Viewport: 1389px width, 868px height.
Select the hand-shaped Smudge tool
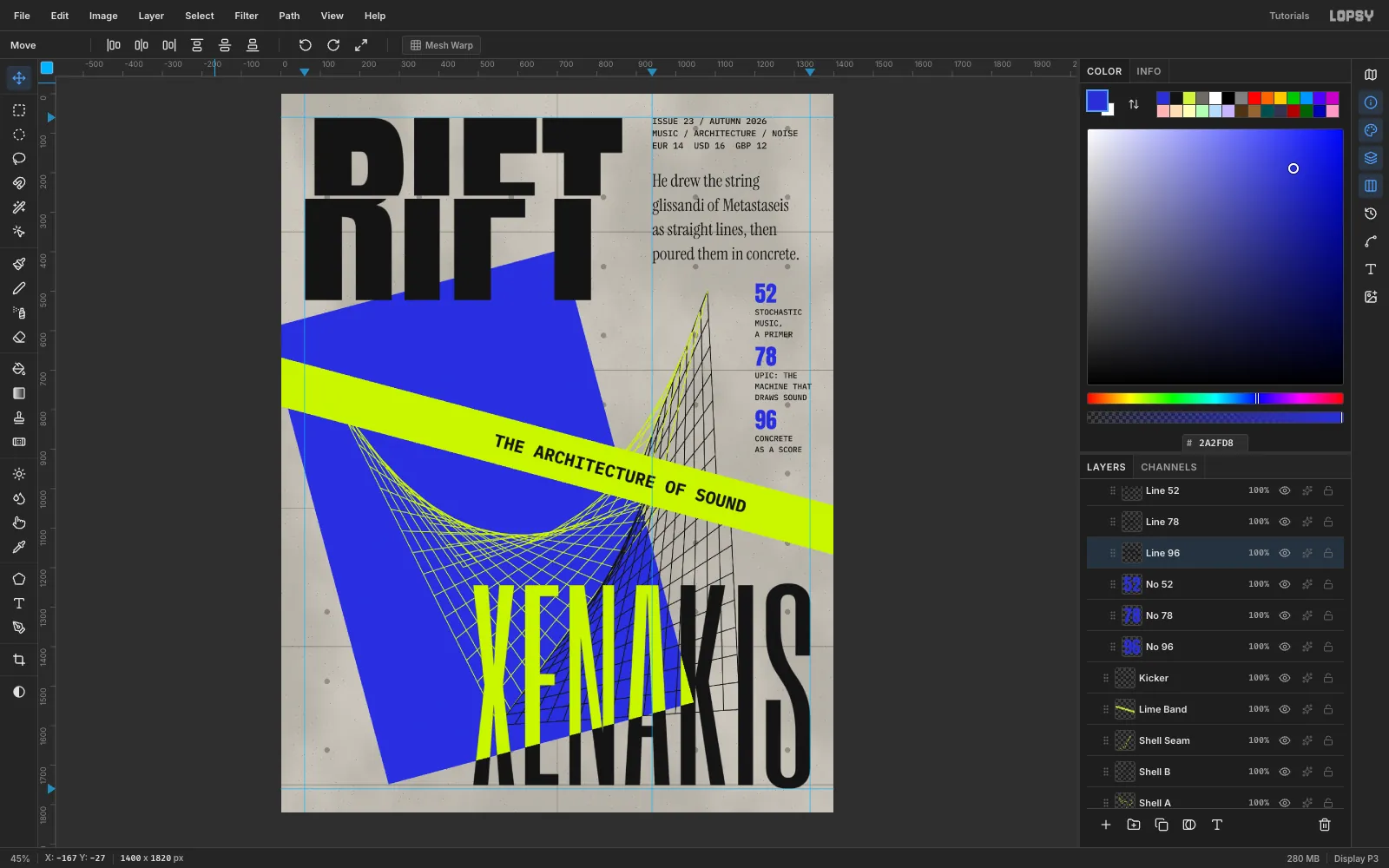pos(19,523)
